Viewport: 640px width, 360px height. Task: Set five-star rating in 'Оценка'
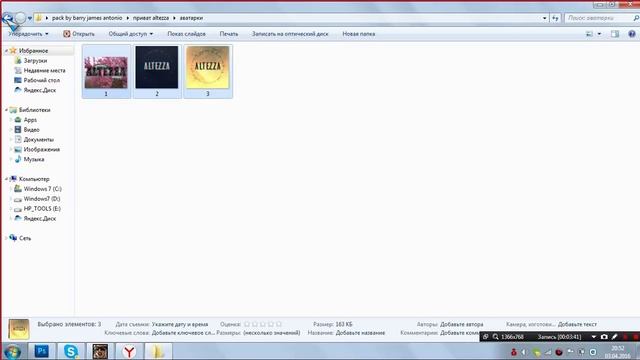coord(279,324)
